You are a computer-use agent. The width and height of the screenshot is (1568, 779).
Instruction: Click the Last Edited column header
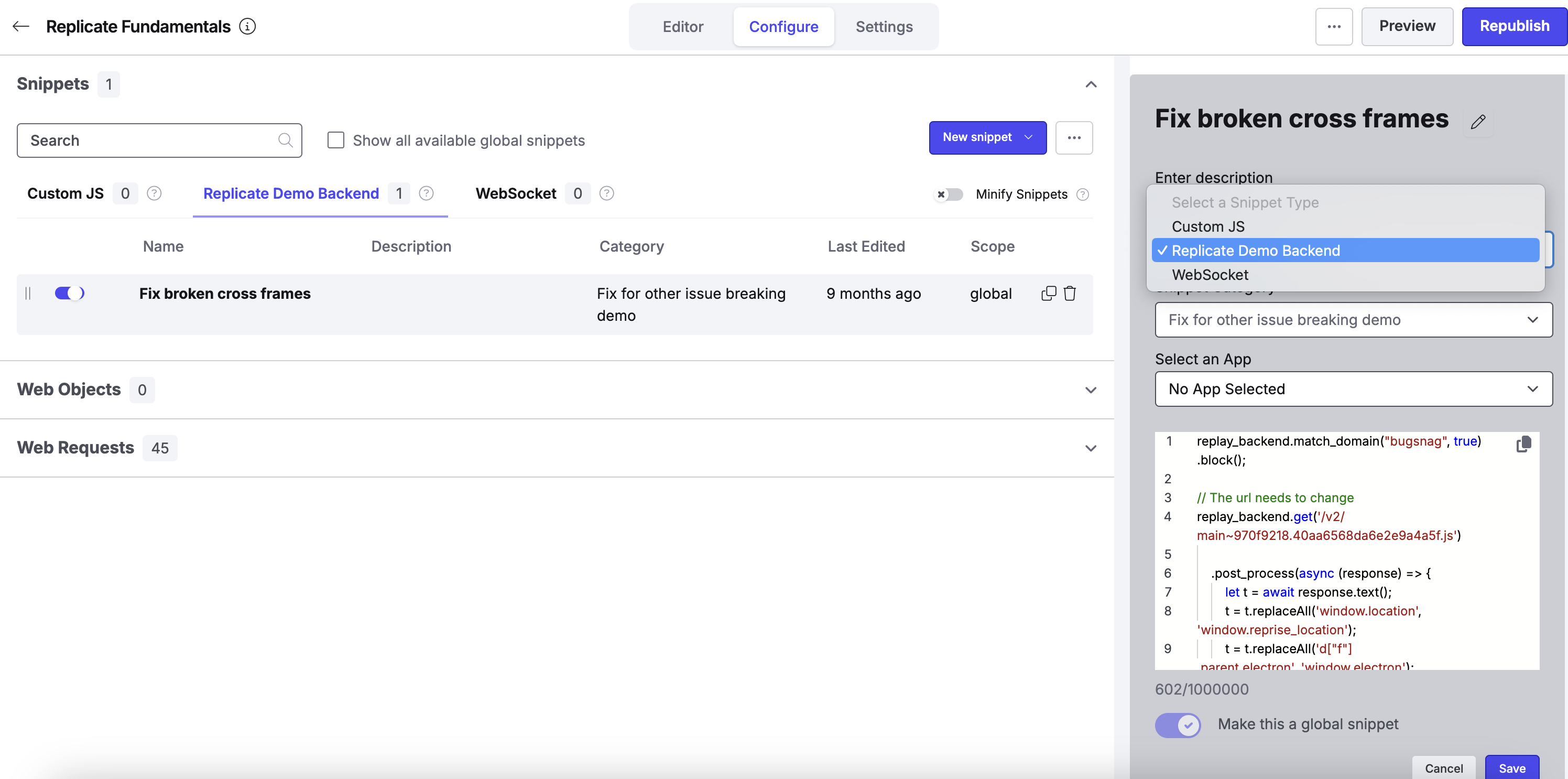click(x=866, y=246)
